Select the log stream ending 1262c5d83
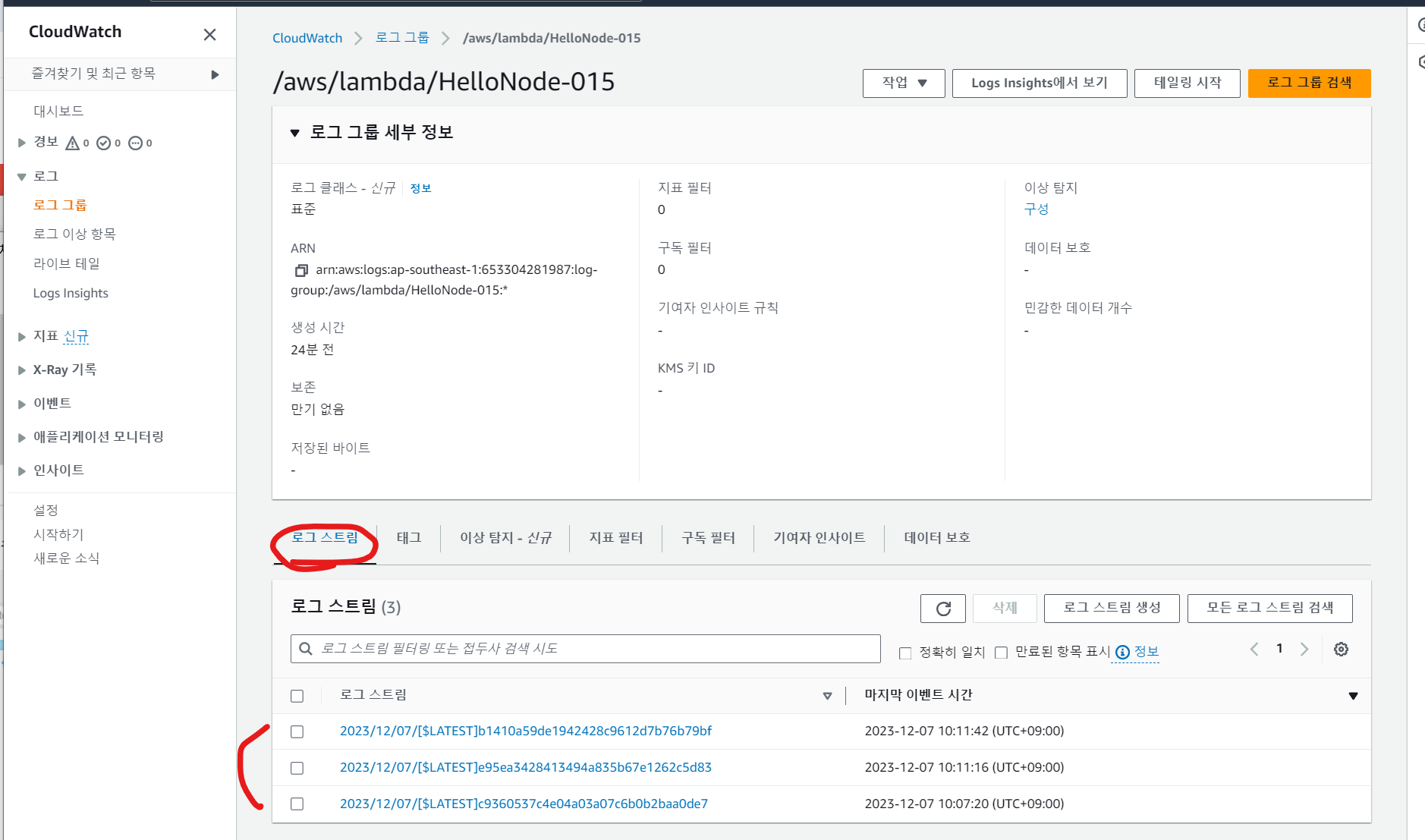Screen dimensions: 1425x840 coord(297,768)
